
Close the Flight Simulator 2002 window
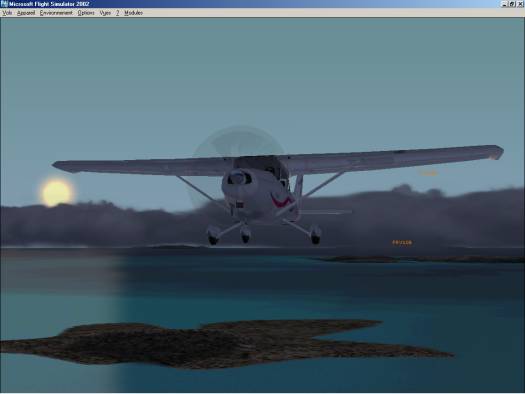click(x=520, y=4)
